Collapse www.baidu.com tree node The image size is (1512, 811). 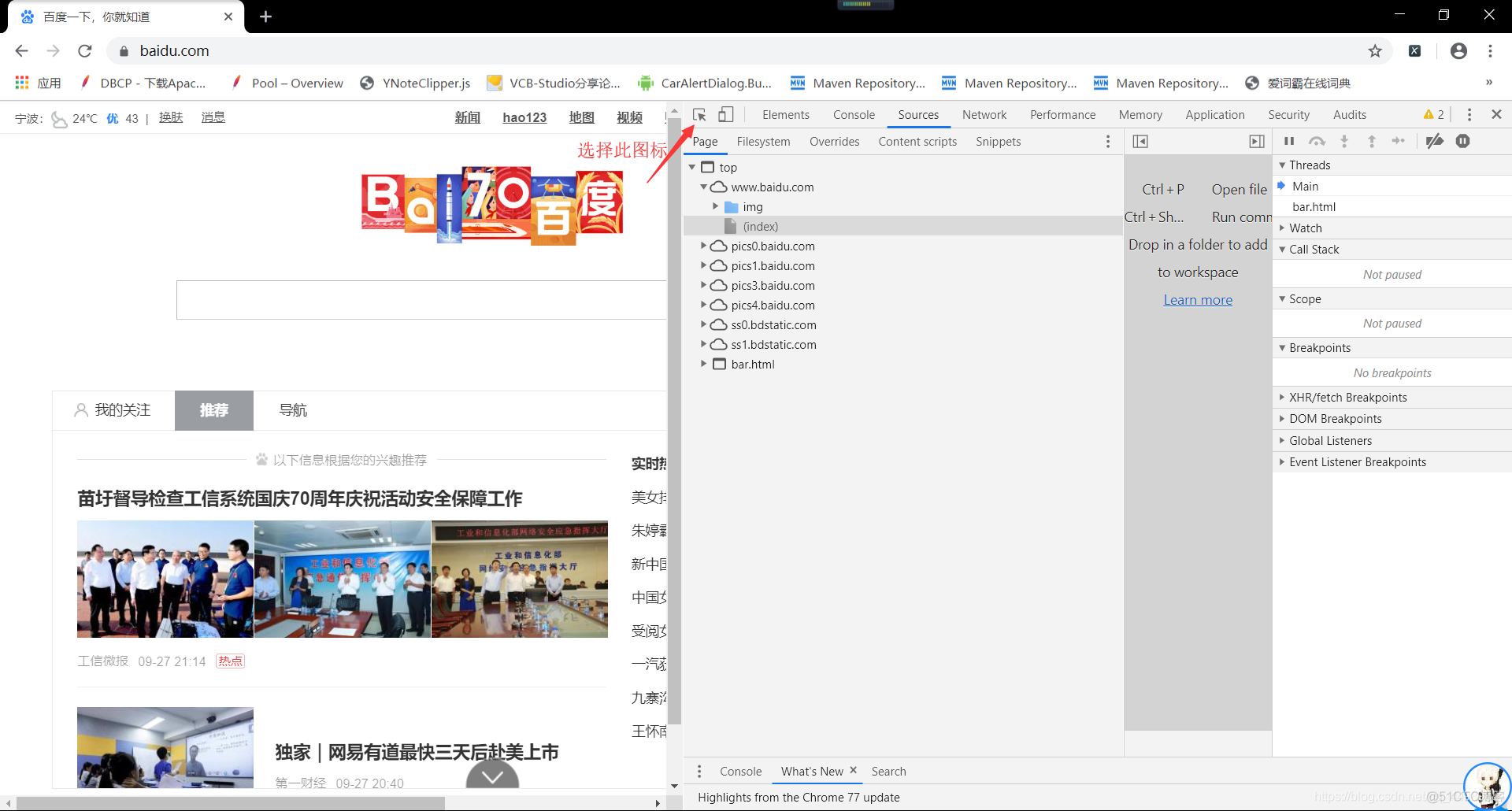[703, 187]
